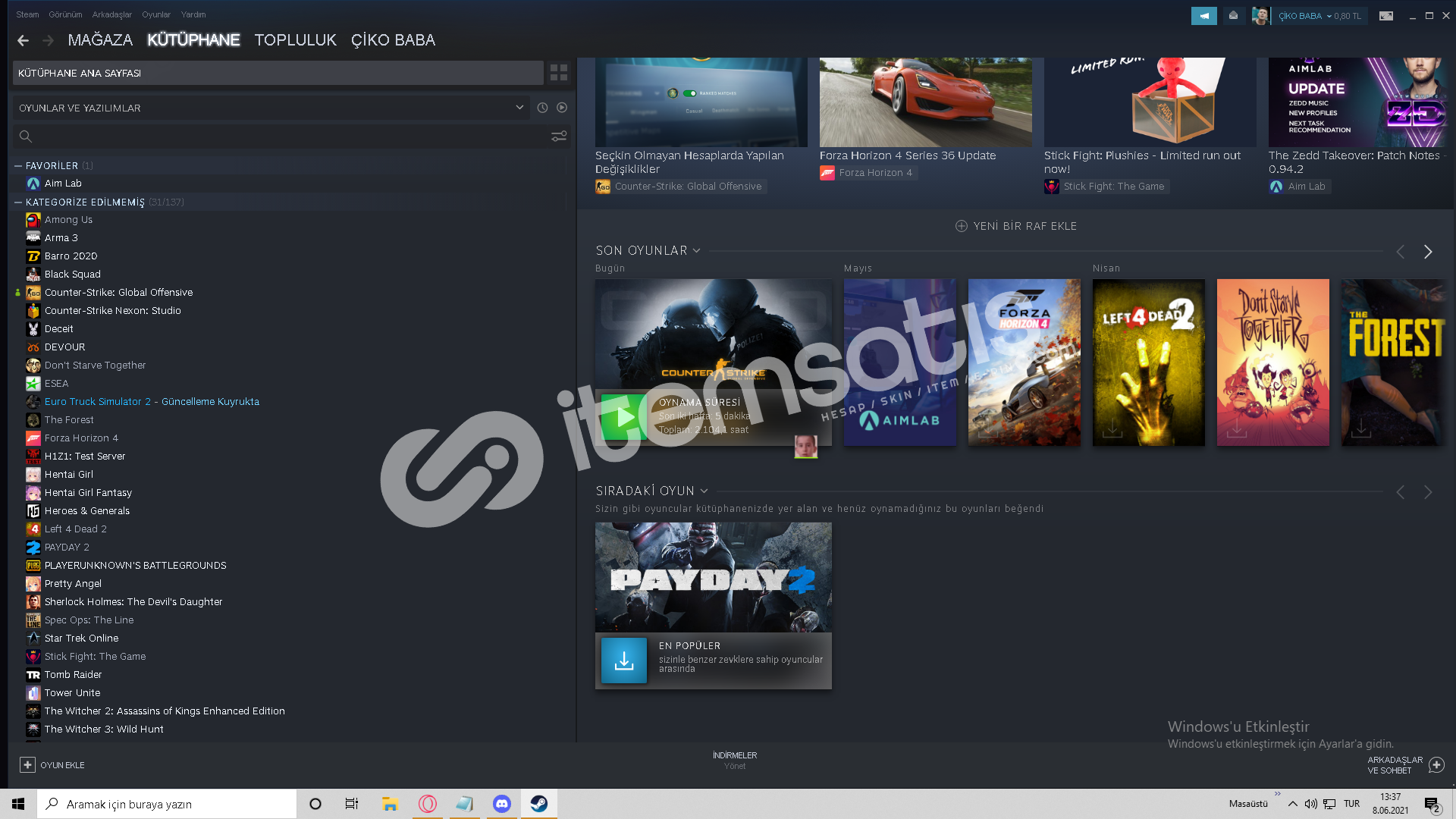The width and height of the screenshot is (1456, 819).
Task: Show ready-to-play games only icon
Action: coord(562,108)
